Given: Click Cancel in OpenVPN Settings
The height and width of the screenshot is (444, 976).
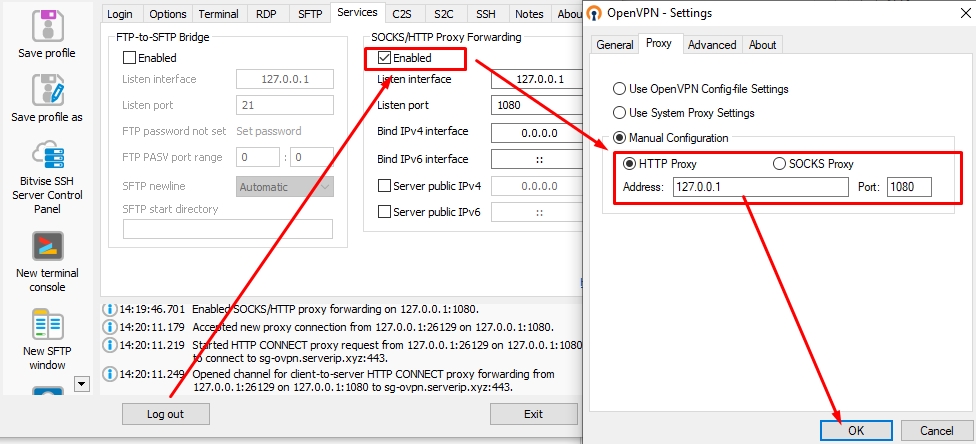Looking at the screenshot, I should point(937,430).
